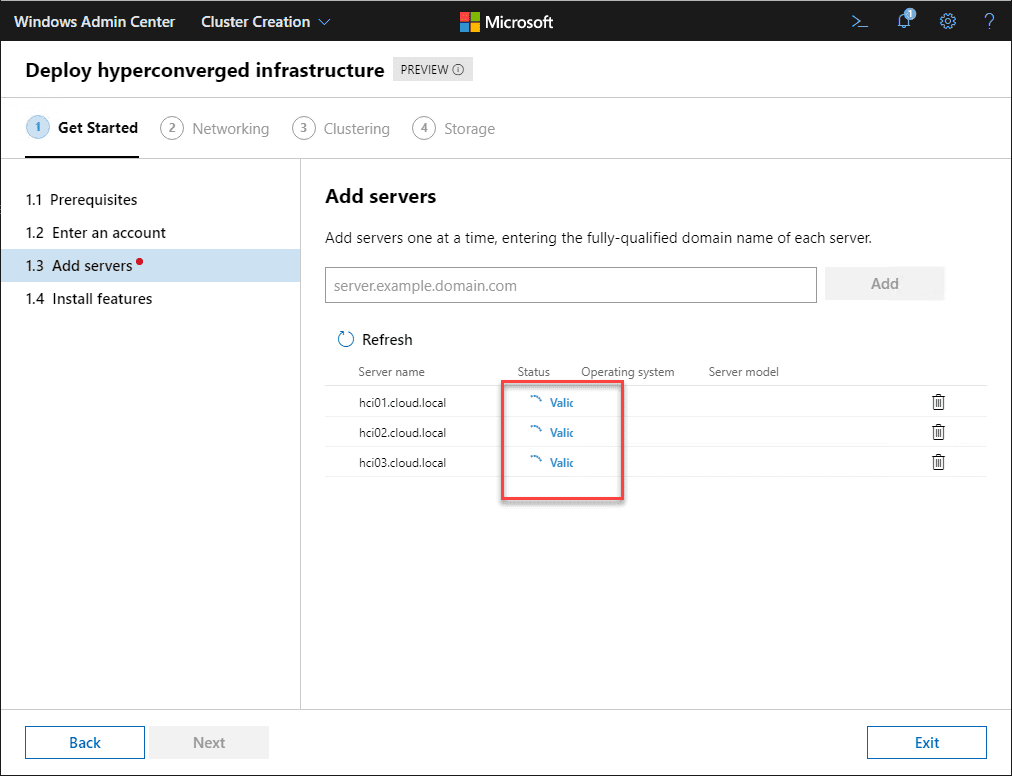
Task: Click Windows Admin Center title link
Action: tap(94, 21)
